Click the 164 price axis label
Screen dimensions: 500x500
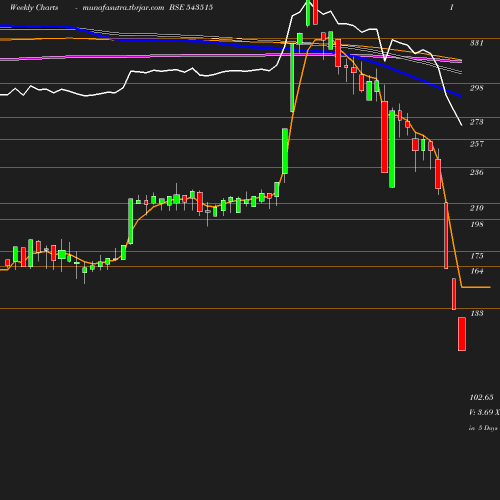tap(477, 271)
